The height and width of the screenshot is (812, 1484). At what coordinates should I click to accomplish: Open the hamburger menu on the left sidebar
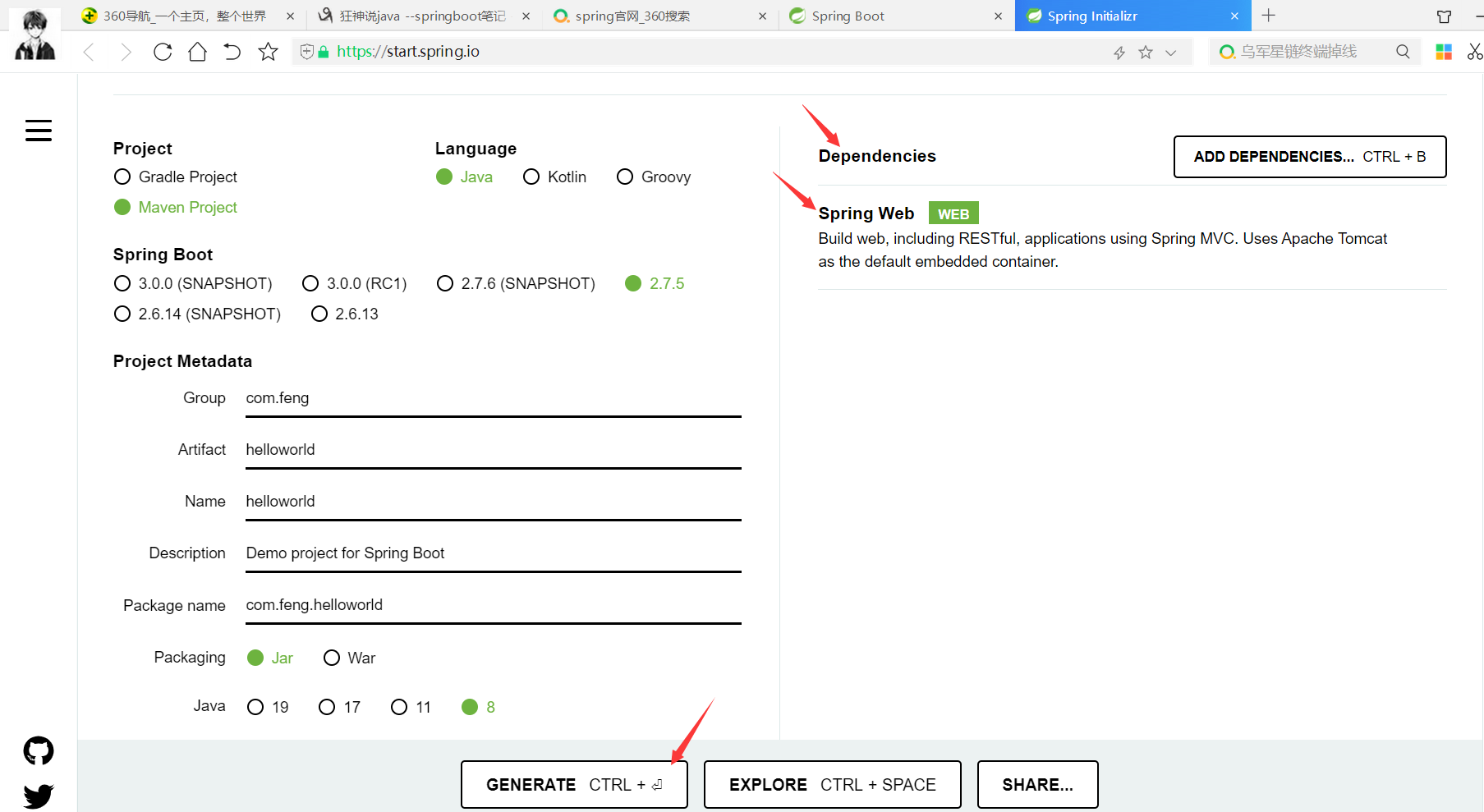[x=39, y=131]
